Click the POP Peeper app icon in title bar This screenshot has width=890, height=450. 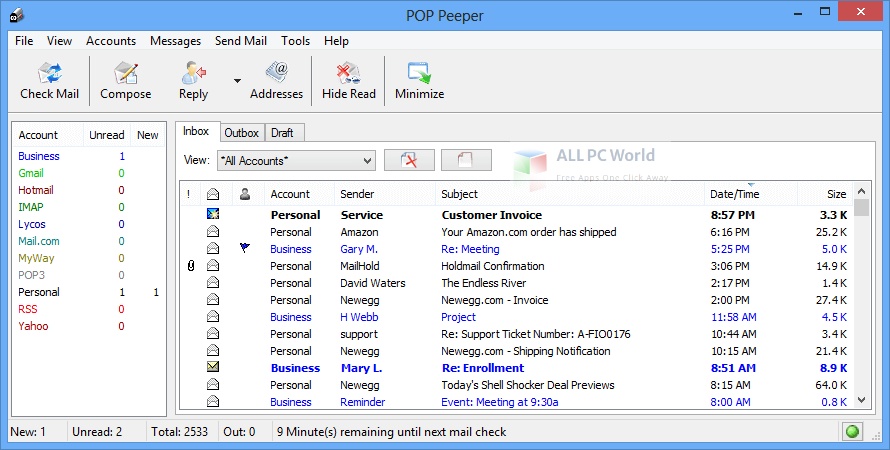pos(16,15)
